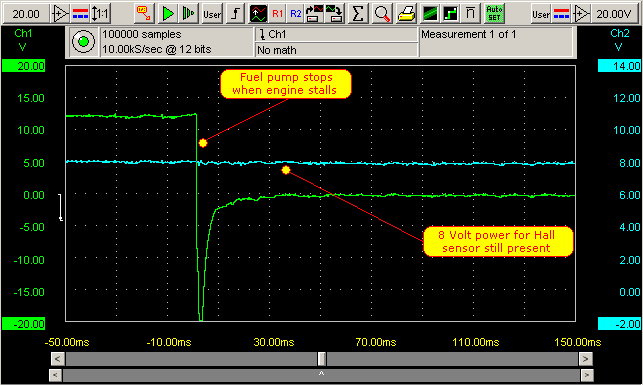643x385 pixels.
Task: Click the red/green waveform display icon
Action: click(x=259, y=14)
